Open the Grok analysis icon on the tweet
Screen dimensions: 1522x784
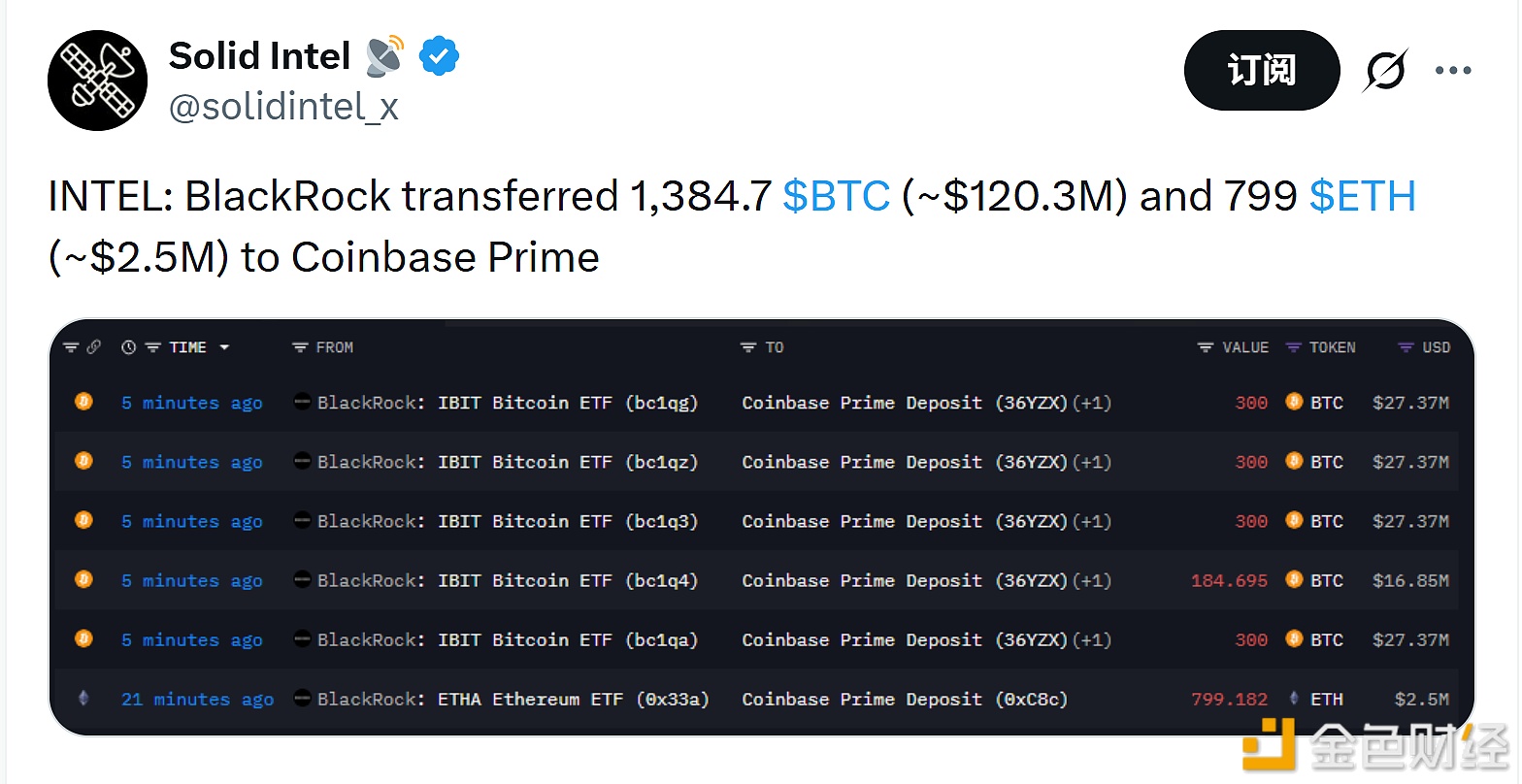[1385, 69]
